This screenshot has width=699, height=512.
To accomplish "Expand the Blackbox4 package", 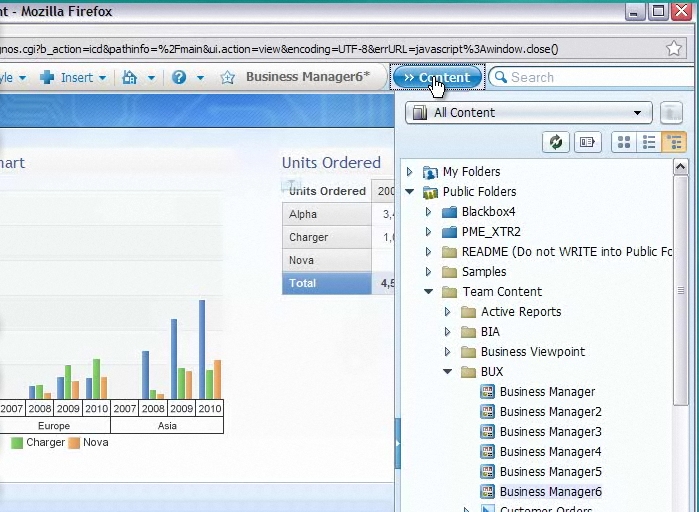I will (x=428, y=212).
